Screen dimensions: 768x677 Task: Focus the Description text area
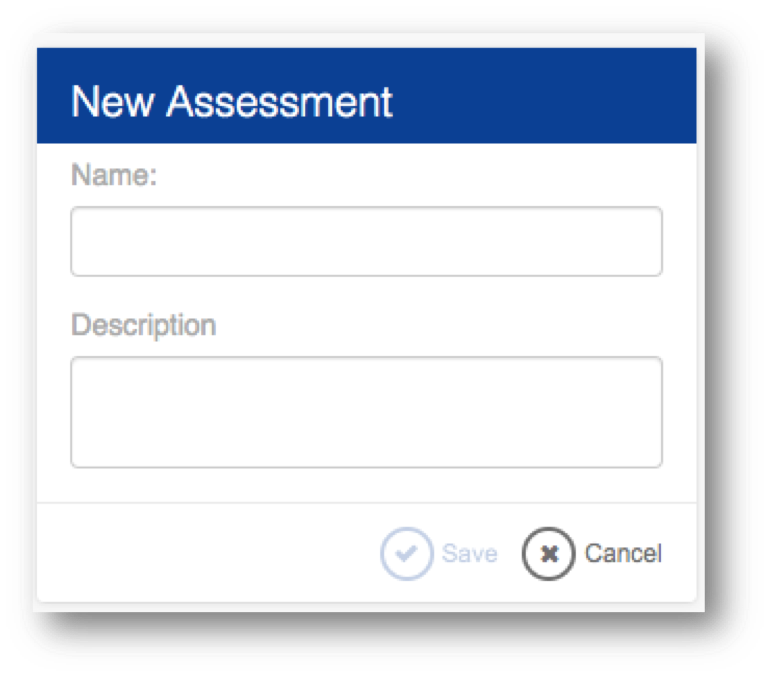[366, 412]
